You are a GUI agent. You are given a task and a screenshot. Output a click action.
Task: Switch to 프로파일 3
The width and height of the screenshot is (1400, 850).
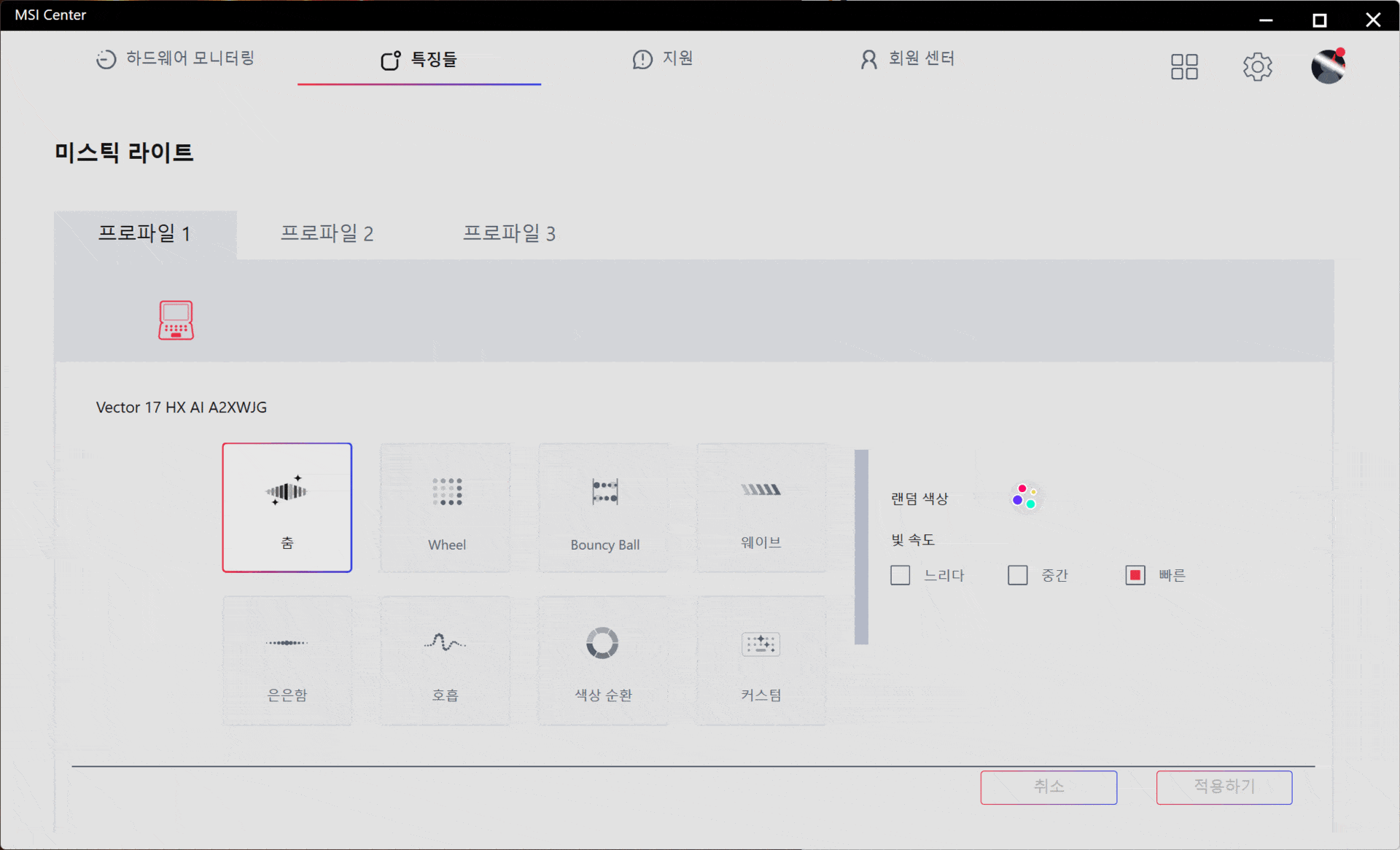pos(510,234)
